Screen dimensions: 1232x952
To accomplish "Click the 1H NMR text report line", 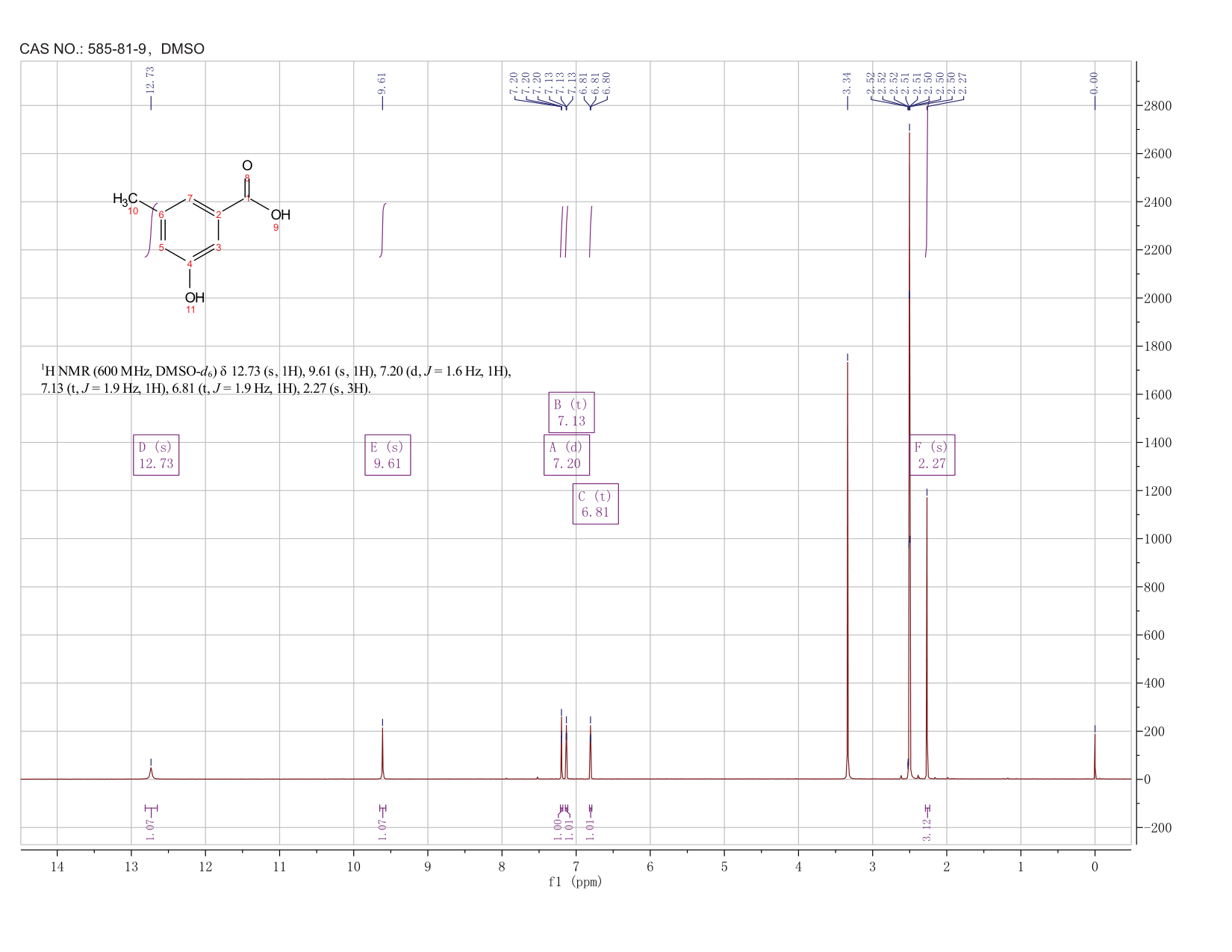I will (276, 380).
